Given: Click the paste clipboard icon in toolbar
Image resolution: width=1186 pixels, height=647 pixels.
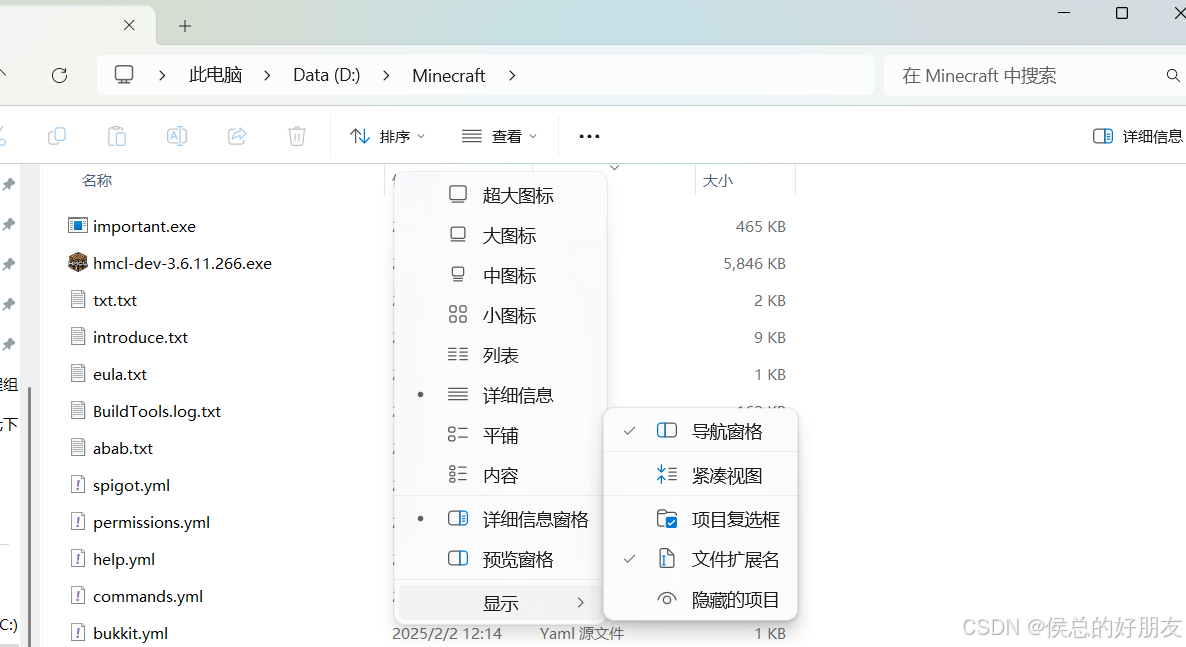Looking at the screenshot, I should click(116, 136).
